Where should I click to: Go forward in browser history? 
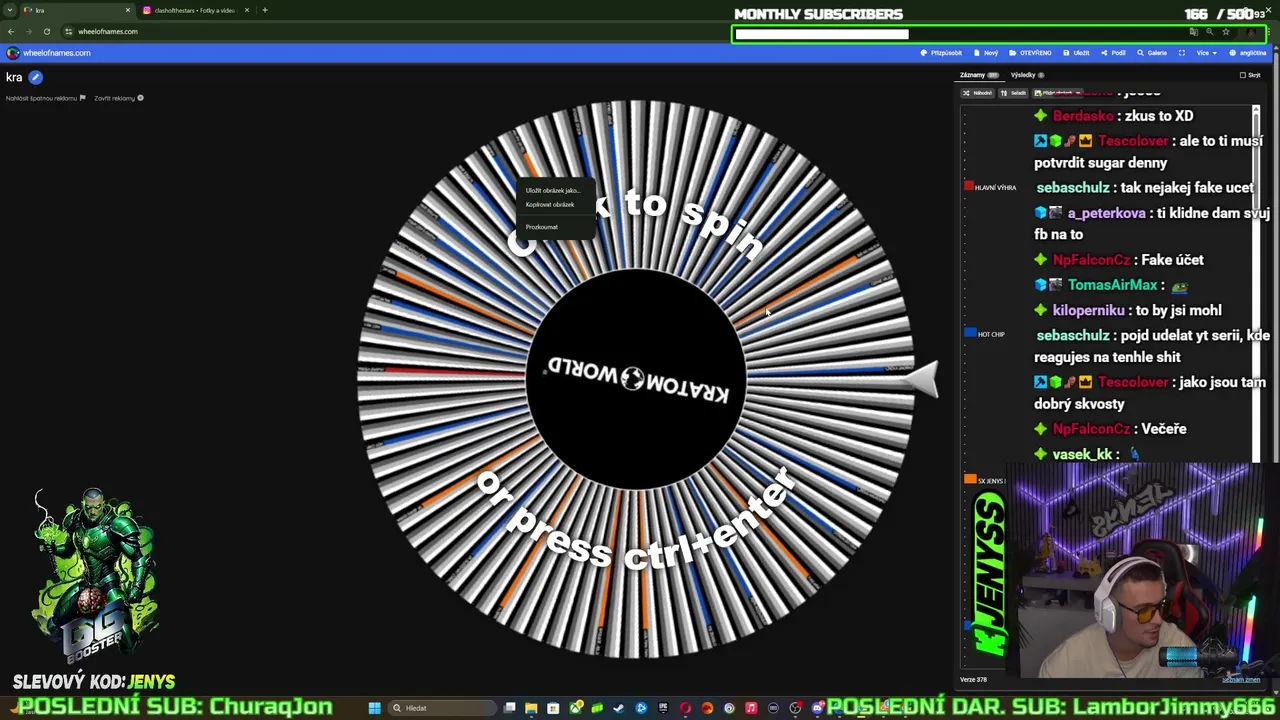pos(28,31)
